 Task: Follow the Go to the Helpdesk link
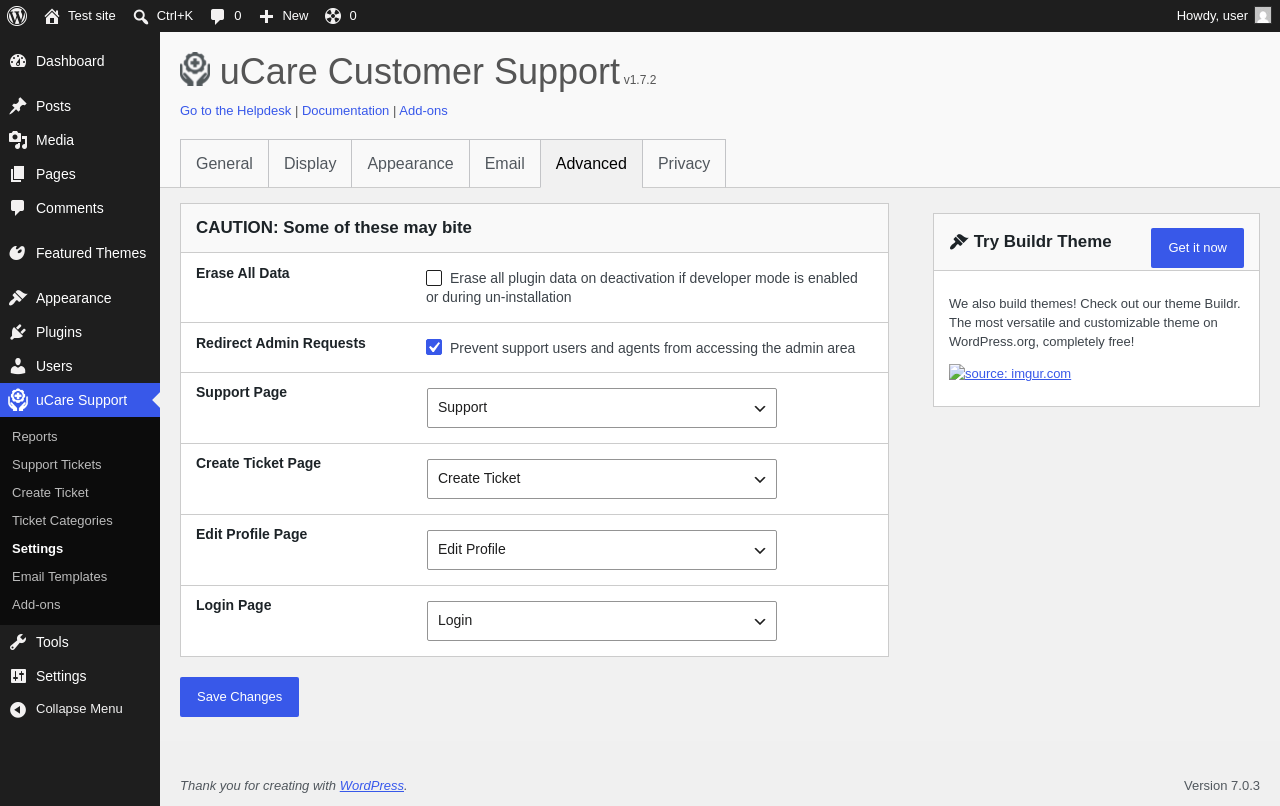(x=236, y=111)
